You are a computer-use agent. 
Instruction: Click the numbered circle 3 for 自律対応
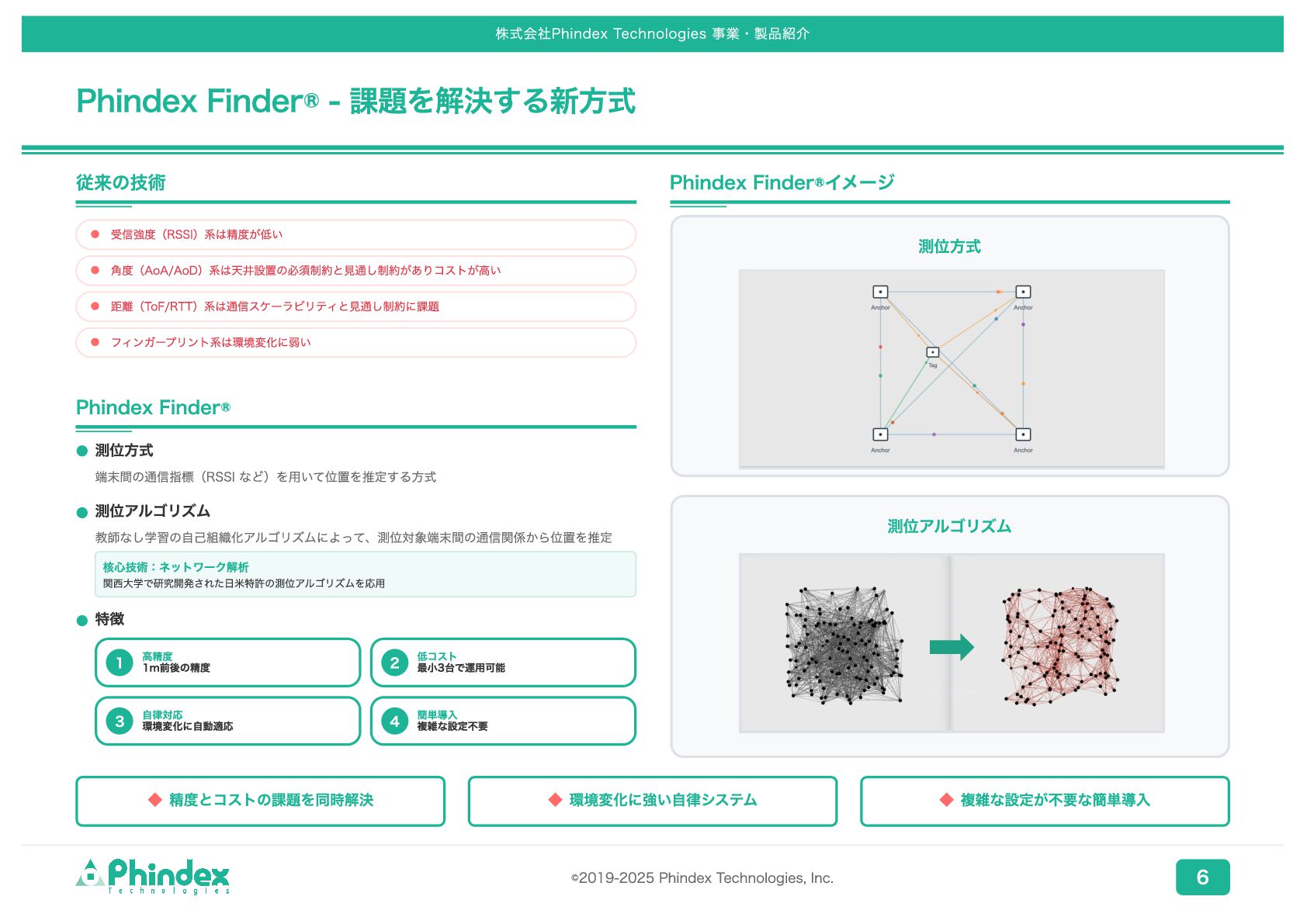point(120,721)
